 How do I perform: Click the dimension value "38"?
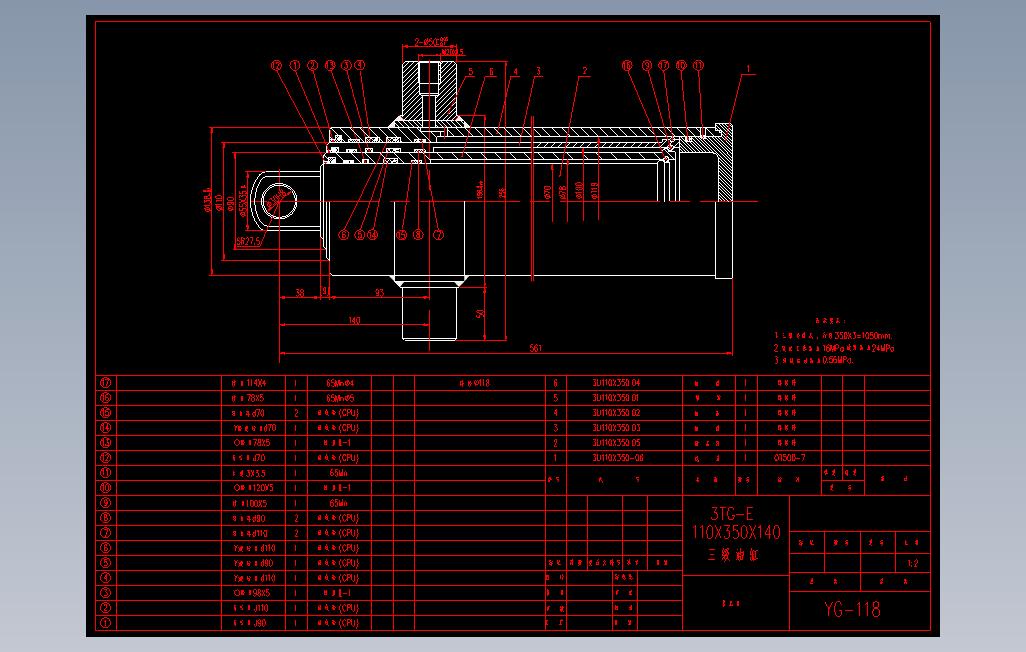tap(300, 293)
